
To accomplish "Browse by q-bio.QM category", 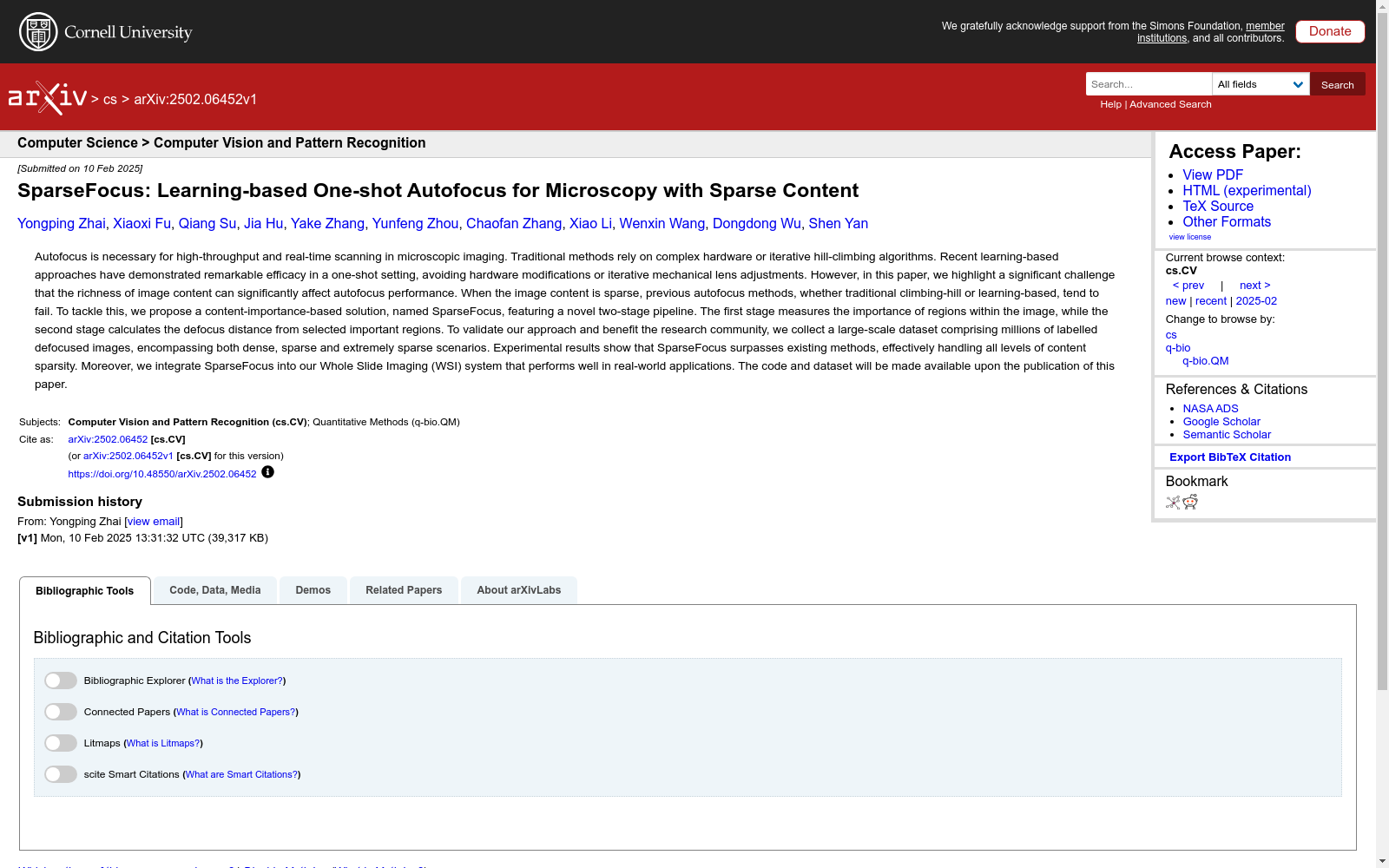I will [1206, 361].
